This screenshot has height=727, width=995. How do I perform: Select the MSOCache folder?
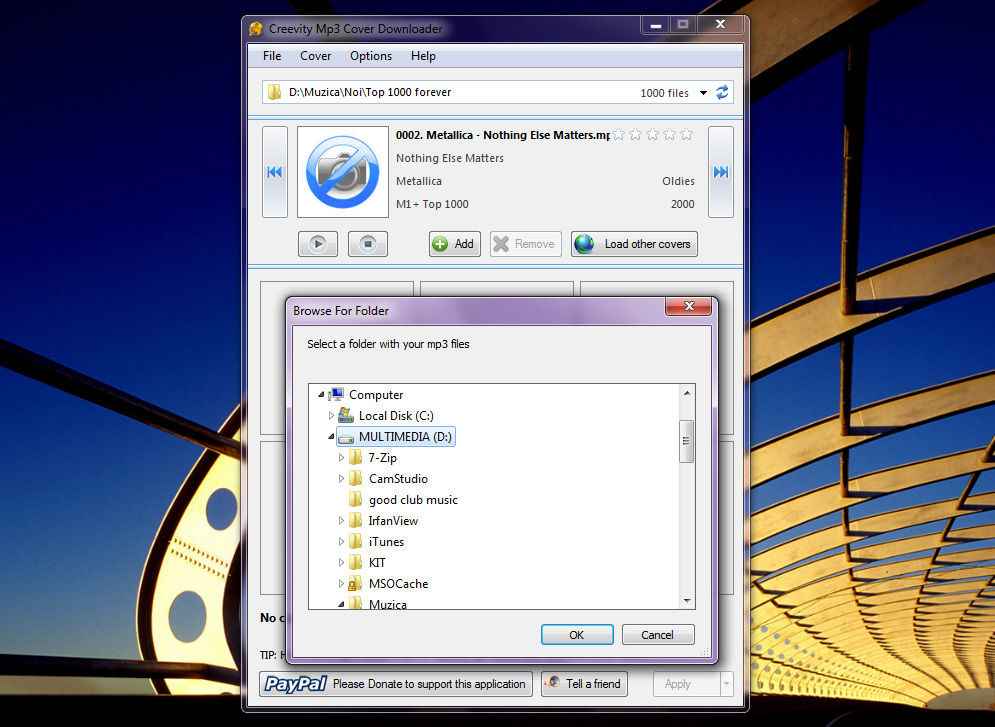click(398, 584)
